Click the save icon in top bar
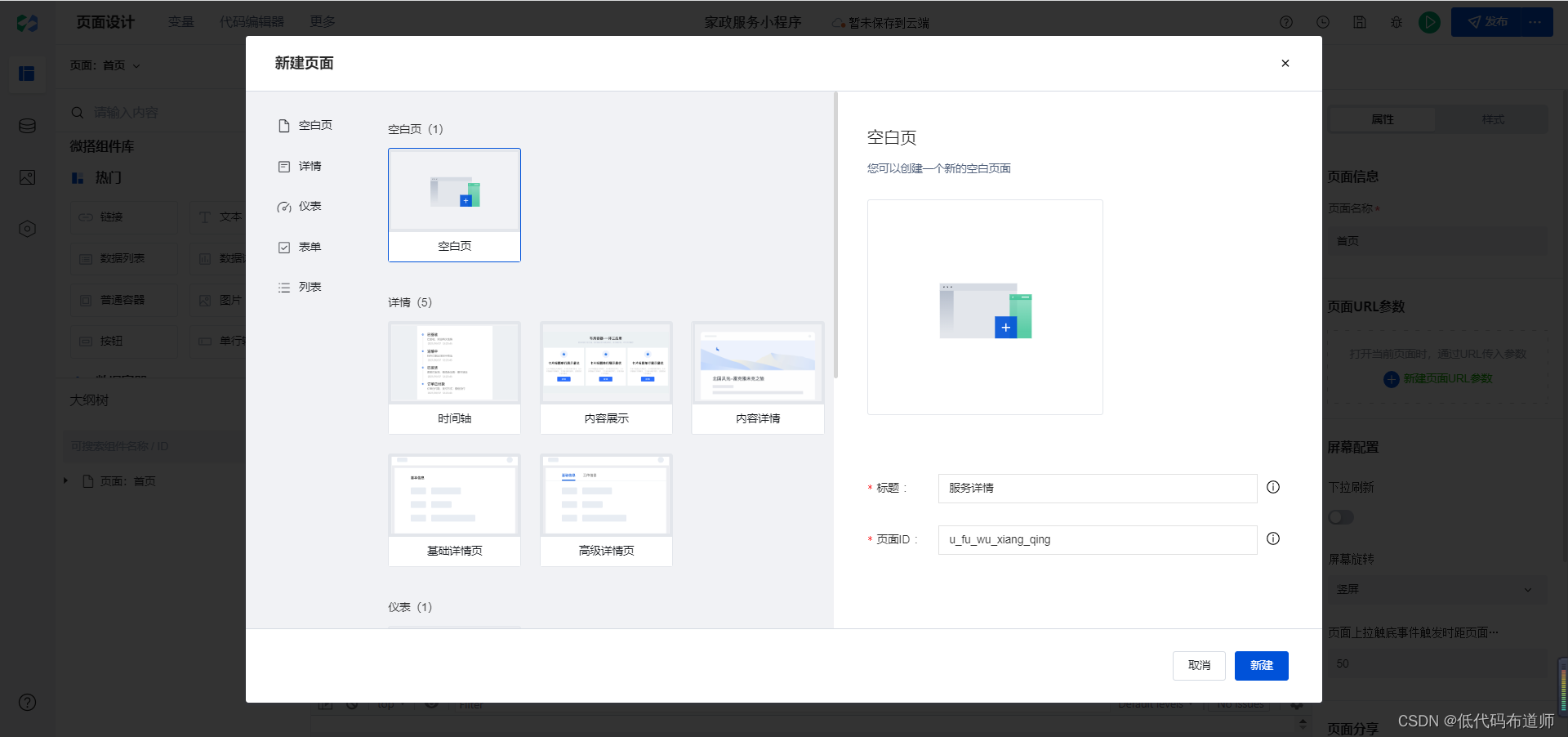The image size is (1568, 737). coord(1360,23)
